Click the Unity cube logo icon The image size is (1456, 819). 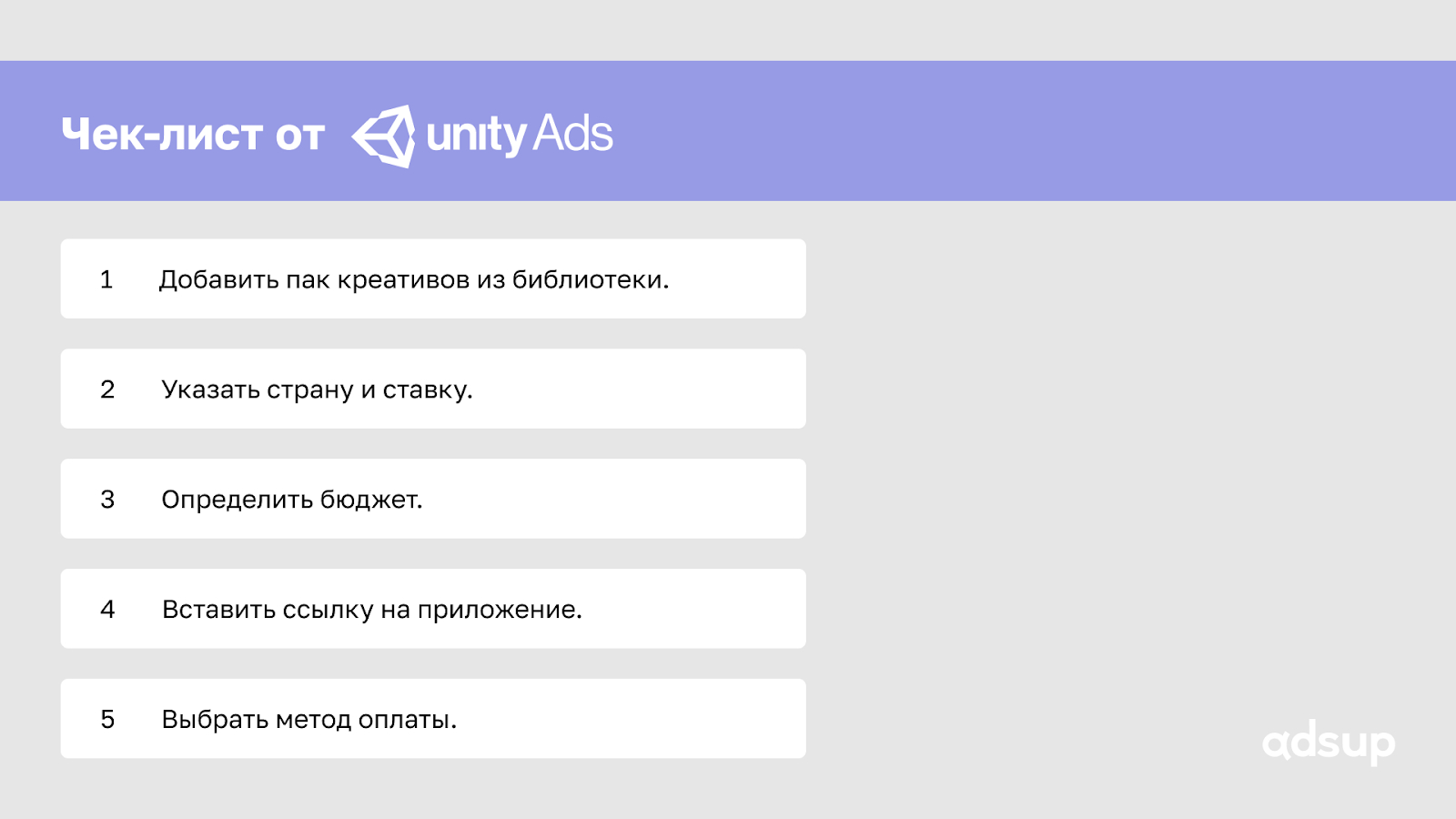click(384, 136)
